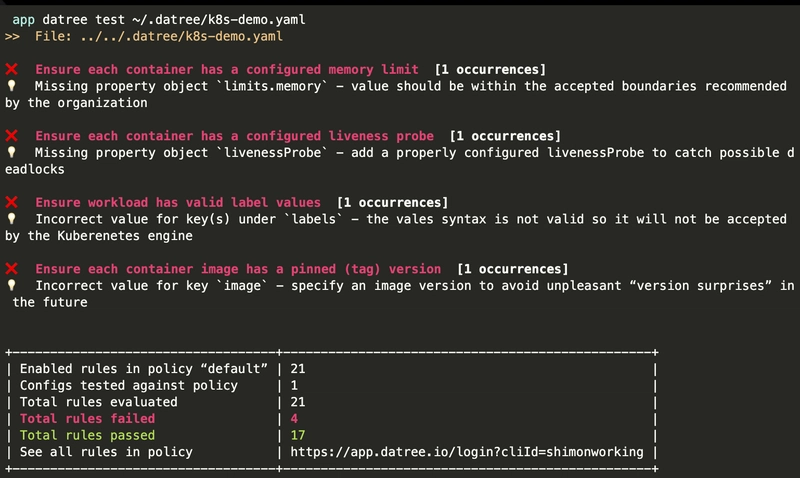
Task: Click the failed rules count 4
Action: coord(294,419)
